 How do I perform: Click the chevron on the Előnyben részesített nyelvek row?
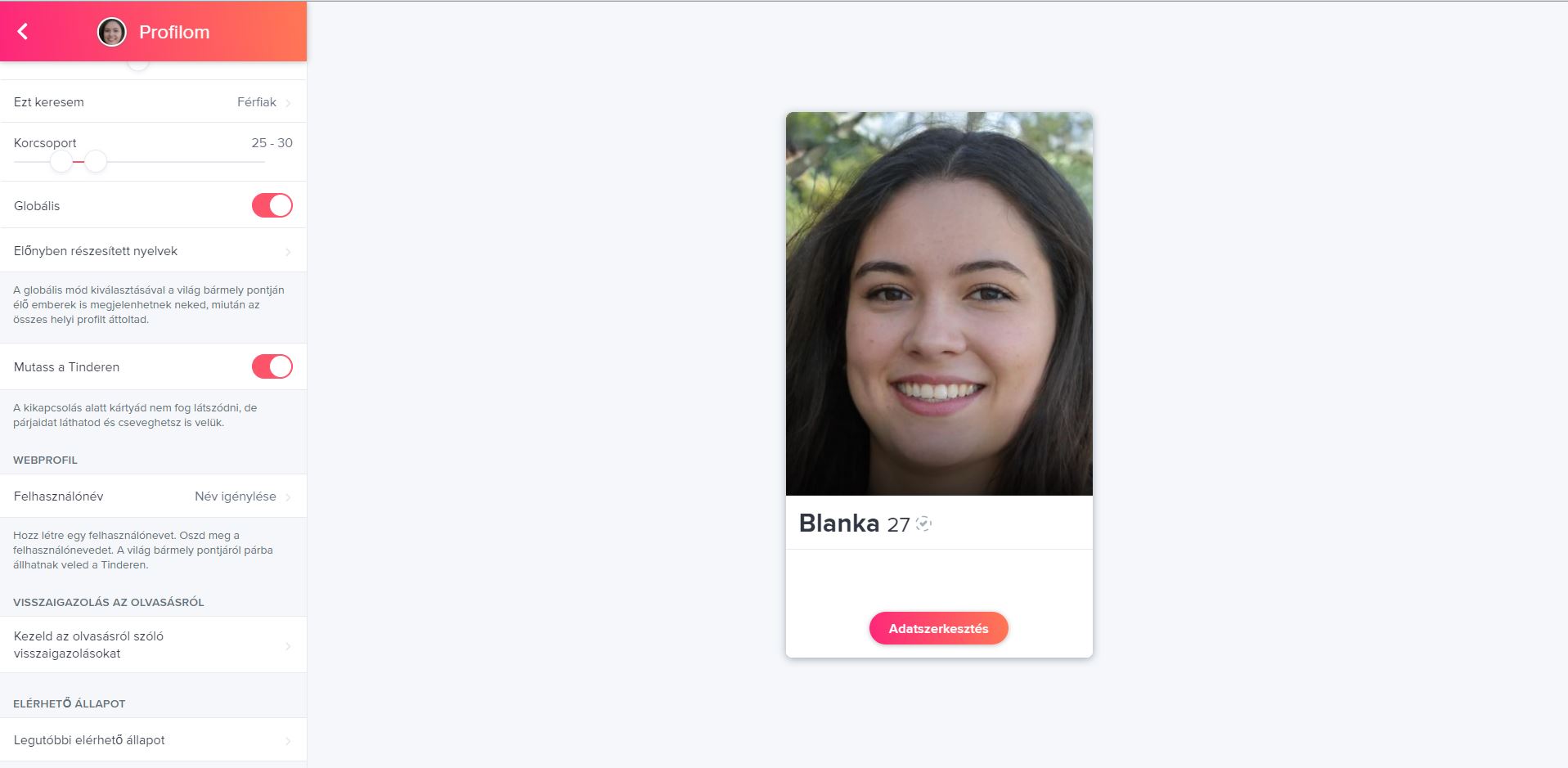[x=288, y=252]
